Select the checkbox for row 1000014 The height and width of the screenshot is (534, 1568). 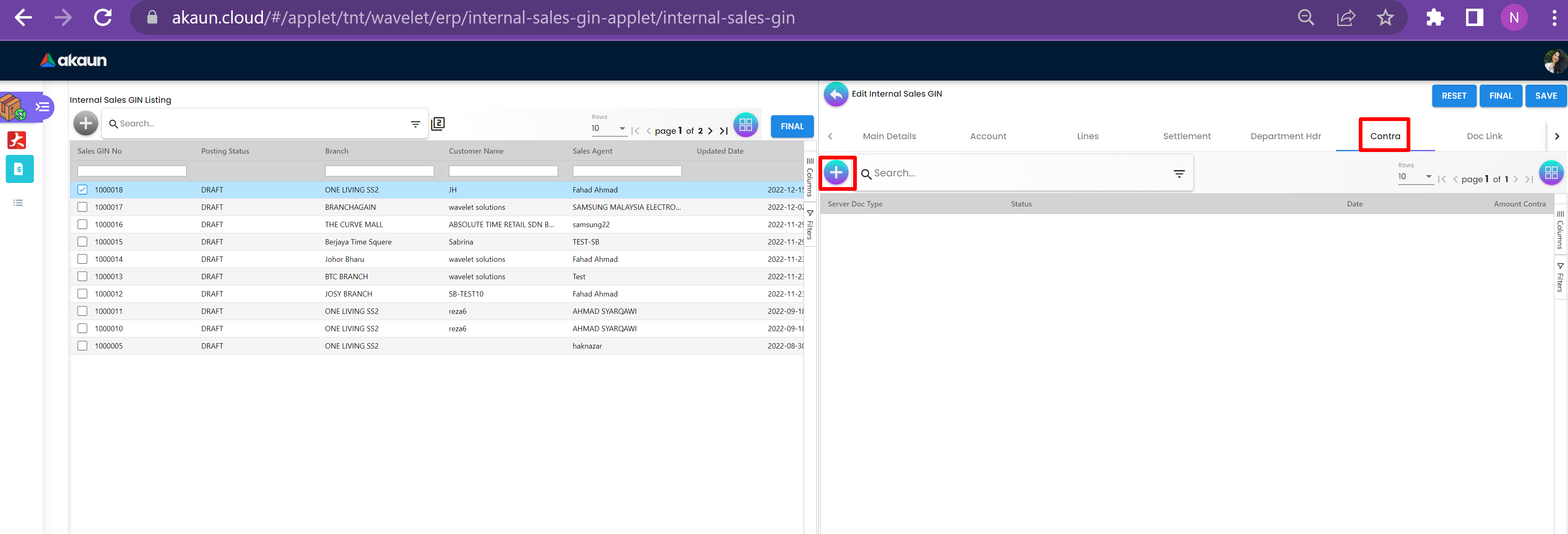tap(82, 259)
